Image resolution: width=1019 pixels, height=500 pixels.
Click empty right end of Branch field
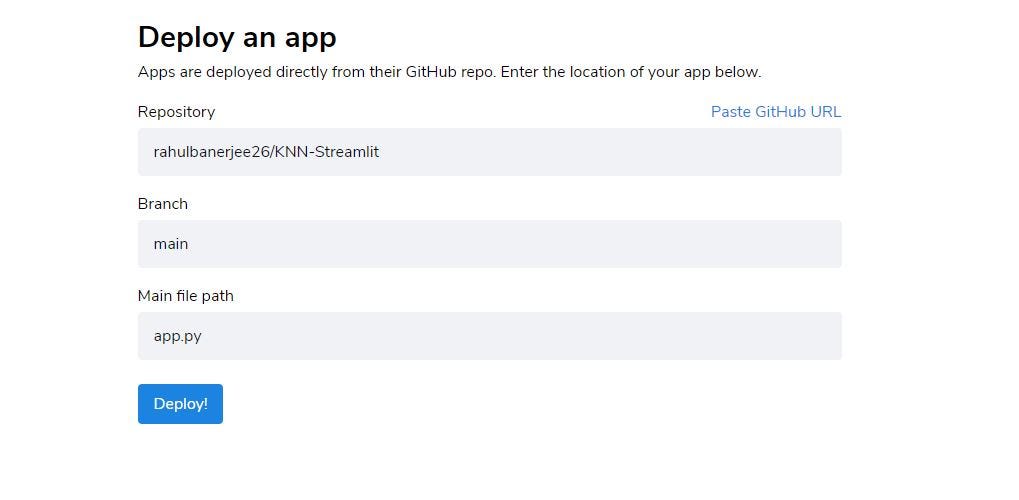[x=780, y=244]
